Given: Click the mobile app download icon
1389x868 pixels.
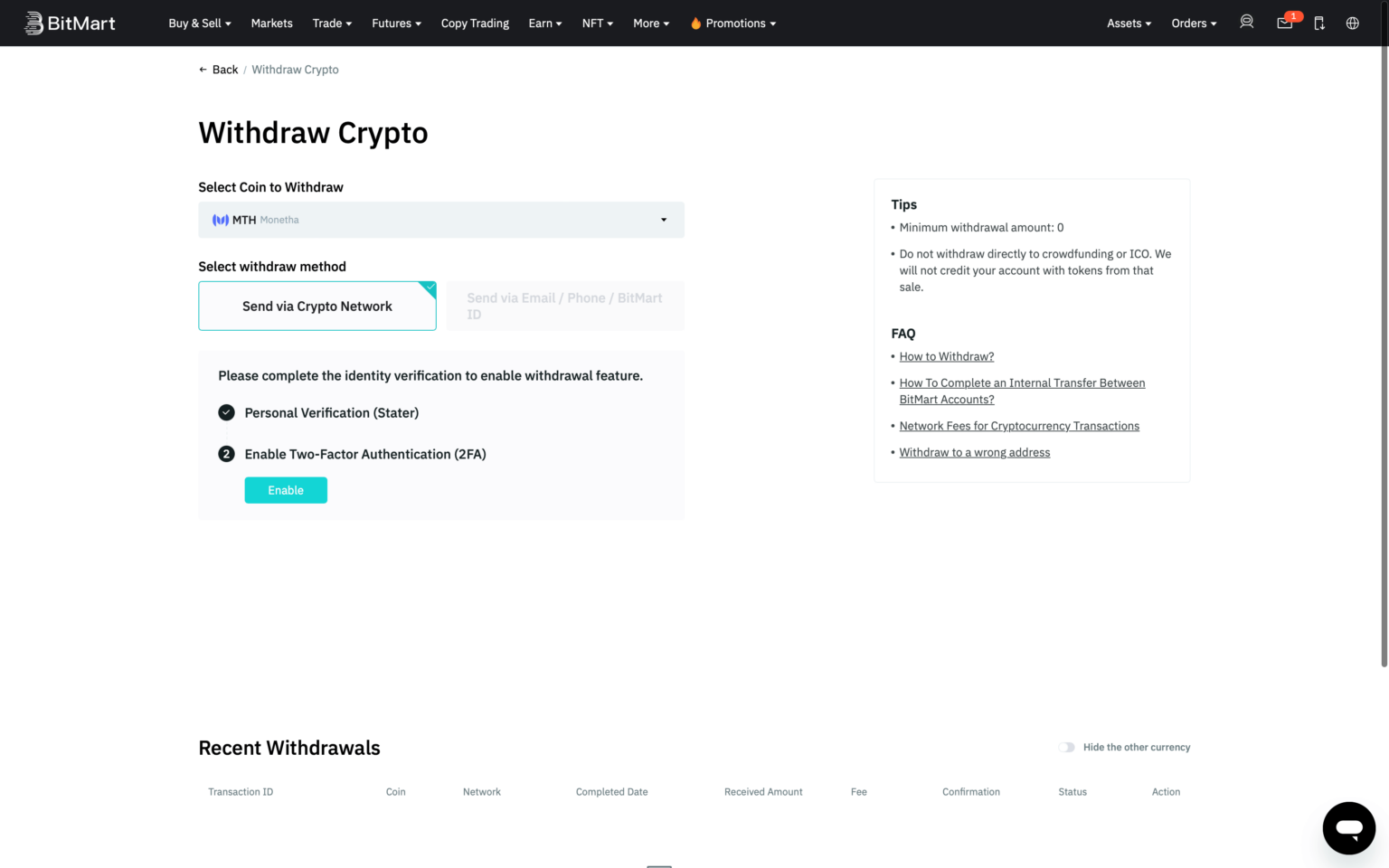Looking at the screenshot, I should 1319,24.
